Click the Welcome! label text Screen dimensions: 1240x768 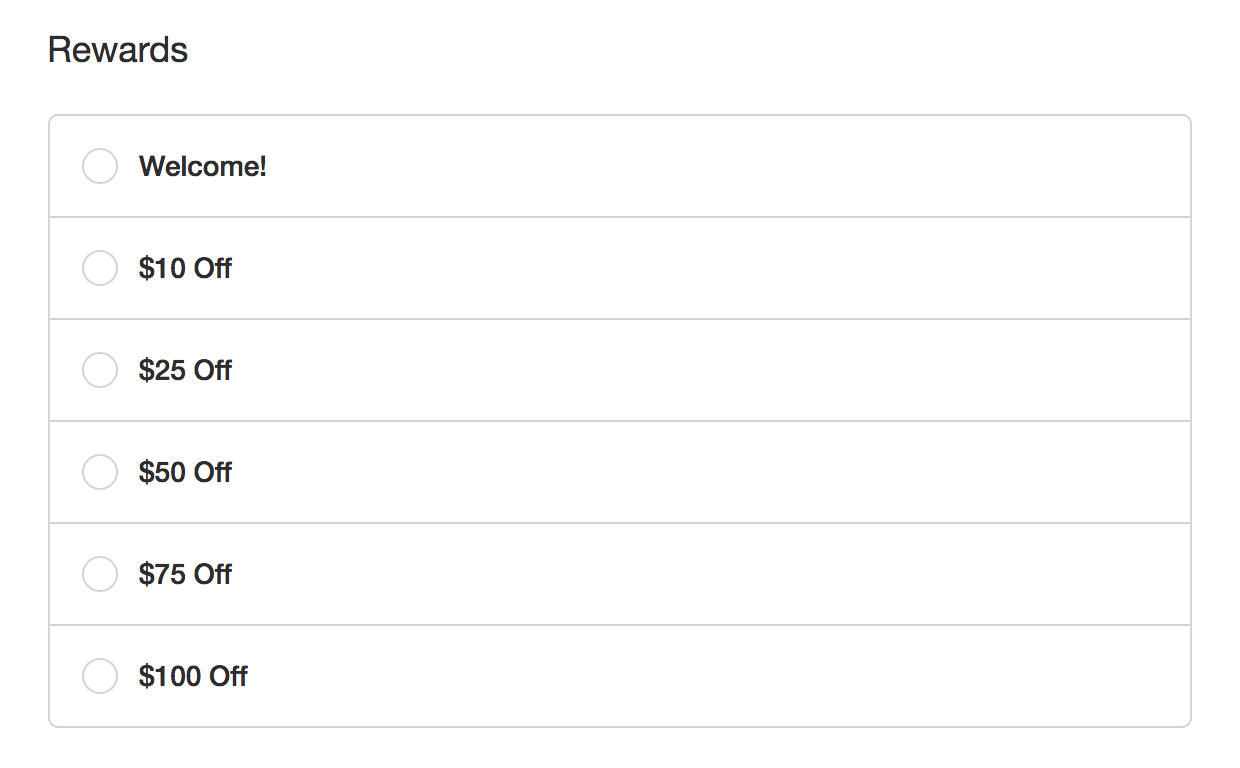203,166
